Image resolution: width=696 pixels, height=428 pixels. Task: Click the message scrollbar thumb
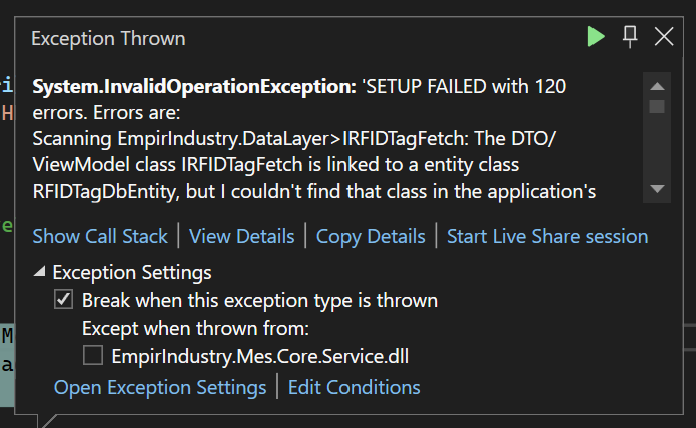657,107
